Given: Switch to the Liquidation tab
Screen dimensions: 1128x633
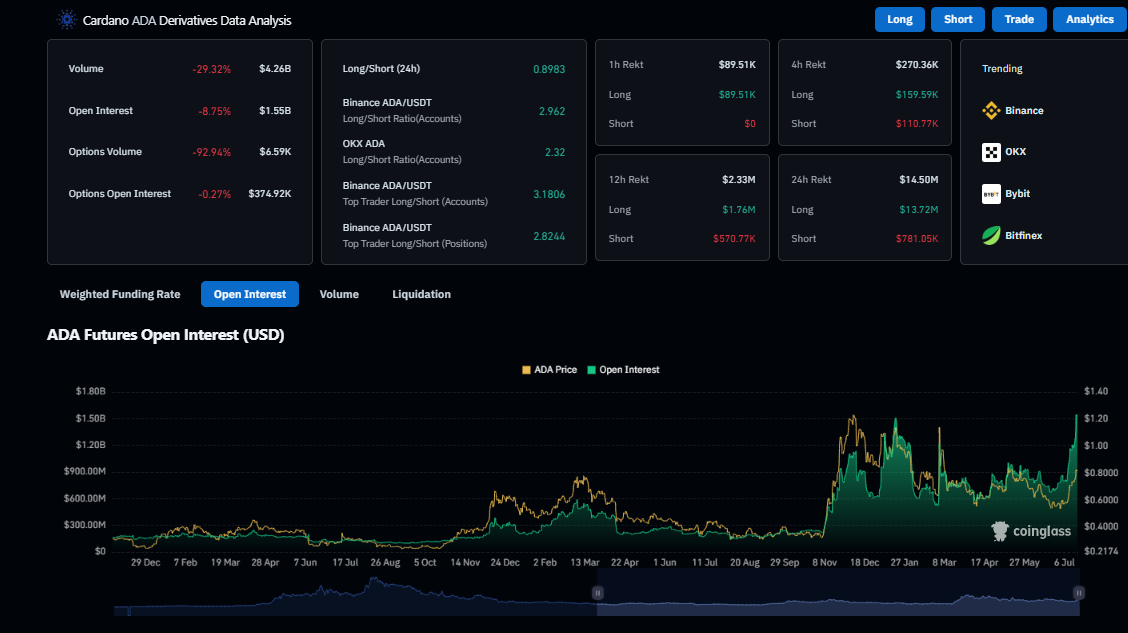Looking at the screenshot, I should pos(422,294).
